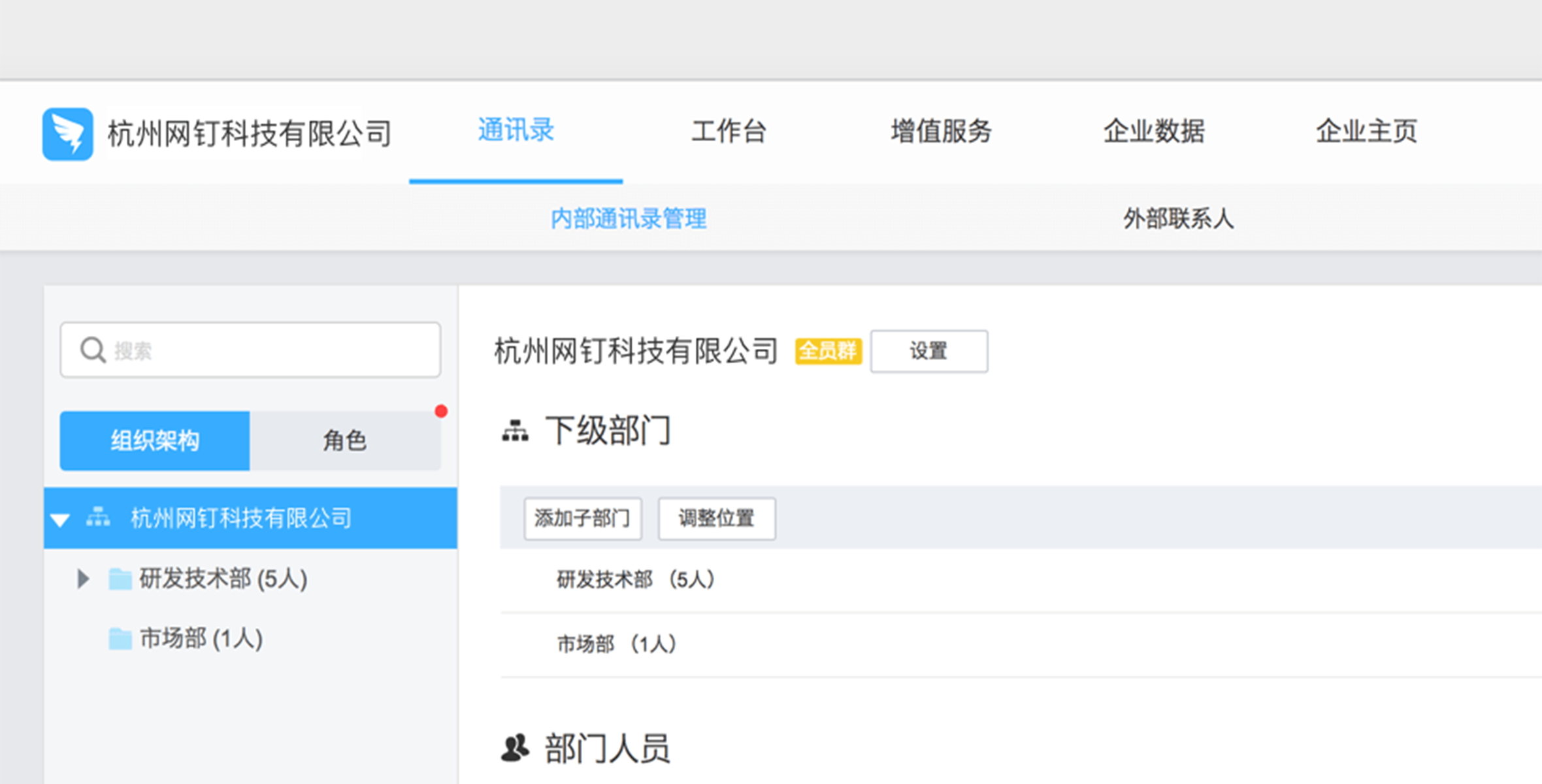Click the yellow 全员群 badge

pos(828,351)
